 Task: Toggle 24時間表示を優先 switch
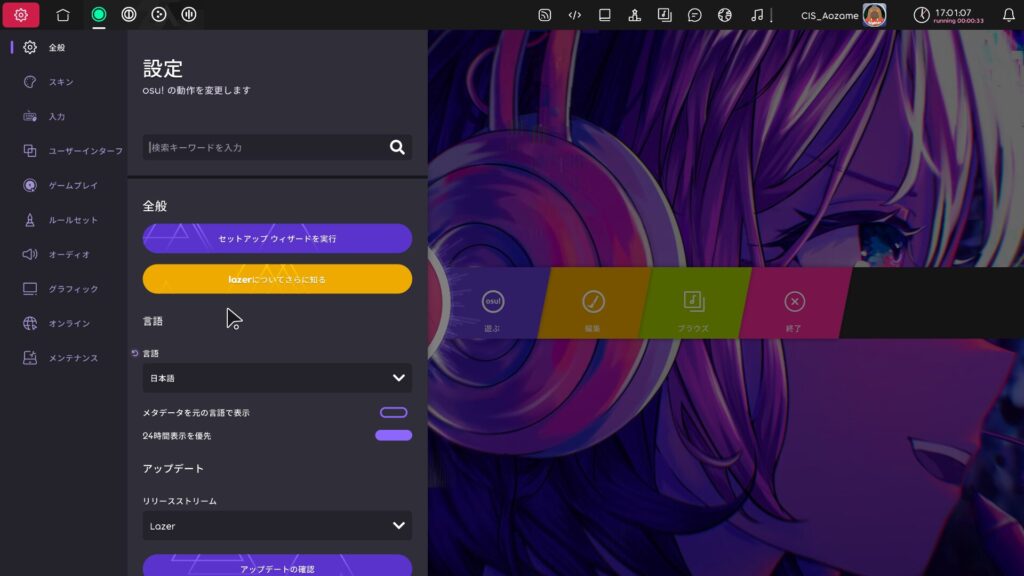(394, 436)
